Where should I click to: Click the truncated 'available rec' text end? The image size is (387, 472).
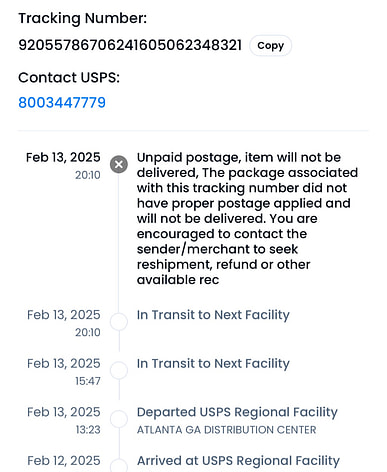point(178,280)
